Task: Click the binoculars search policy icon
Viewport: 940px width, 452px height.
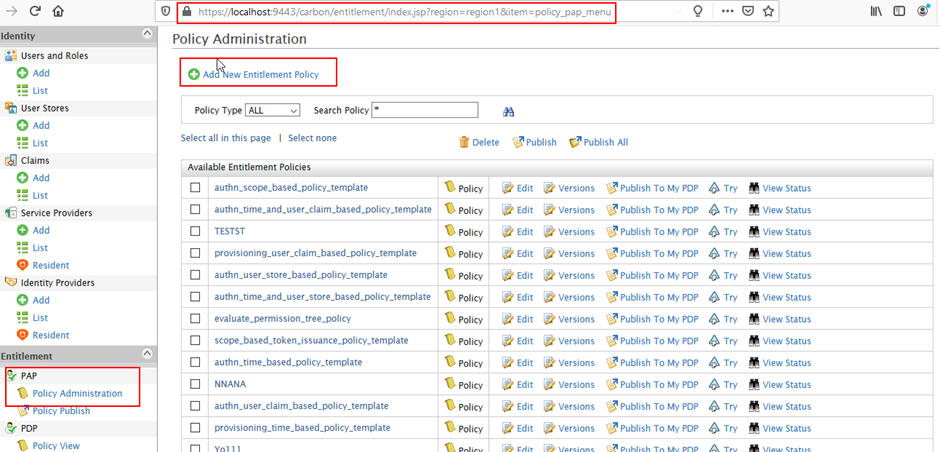Action: tap(509, 112)
